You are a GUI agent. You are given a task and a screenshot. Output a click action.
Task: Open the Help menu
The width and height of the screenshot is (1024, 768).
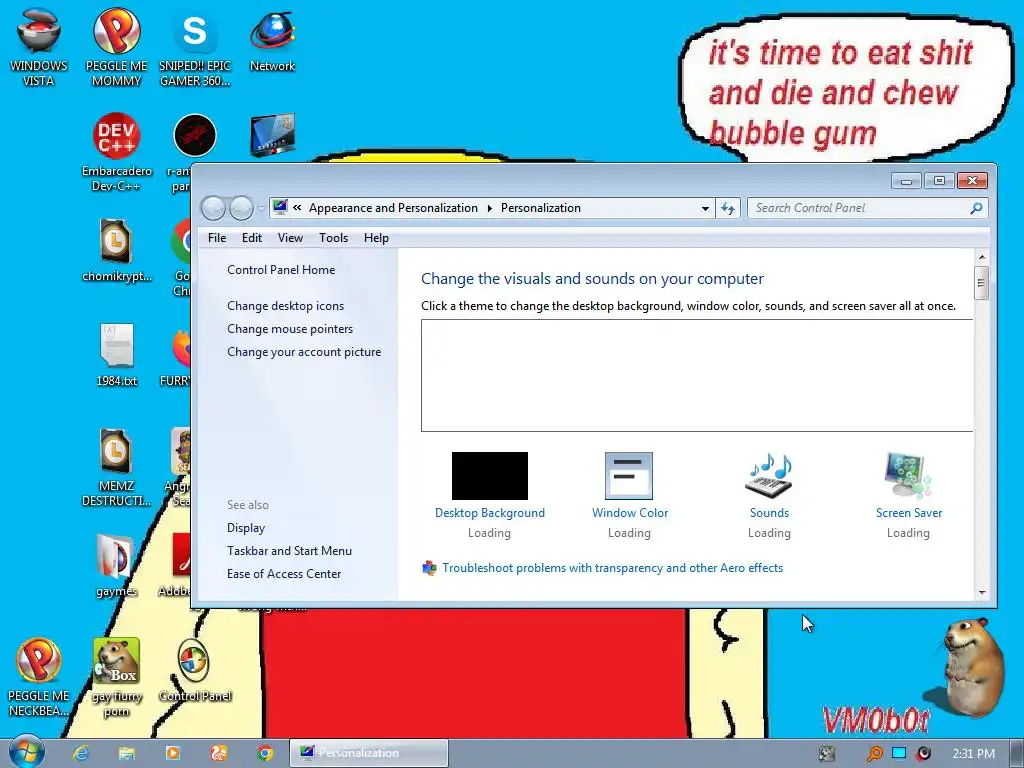click(x=376, y=238)
